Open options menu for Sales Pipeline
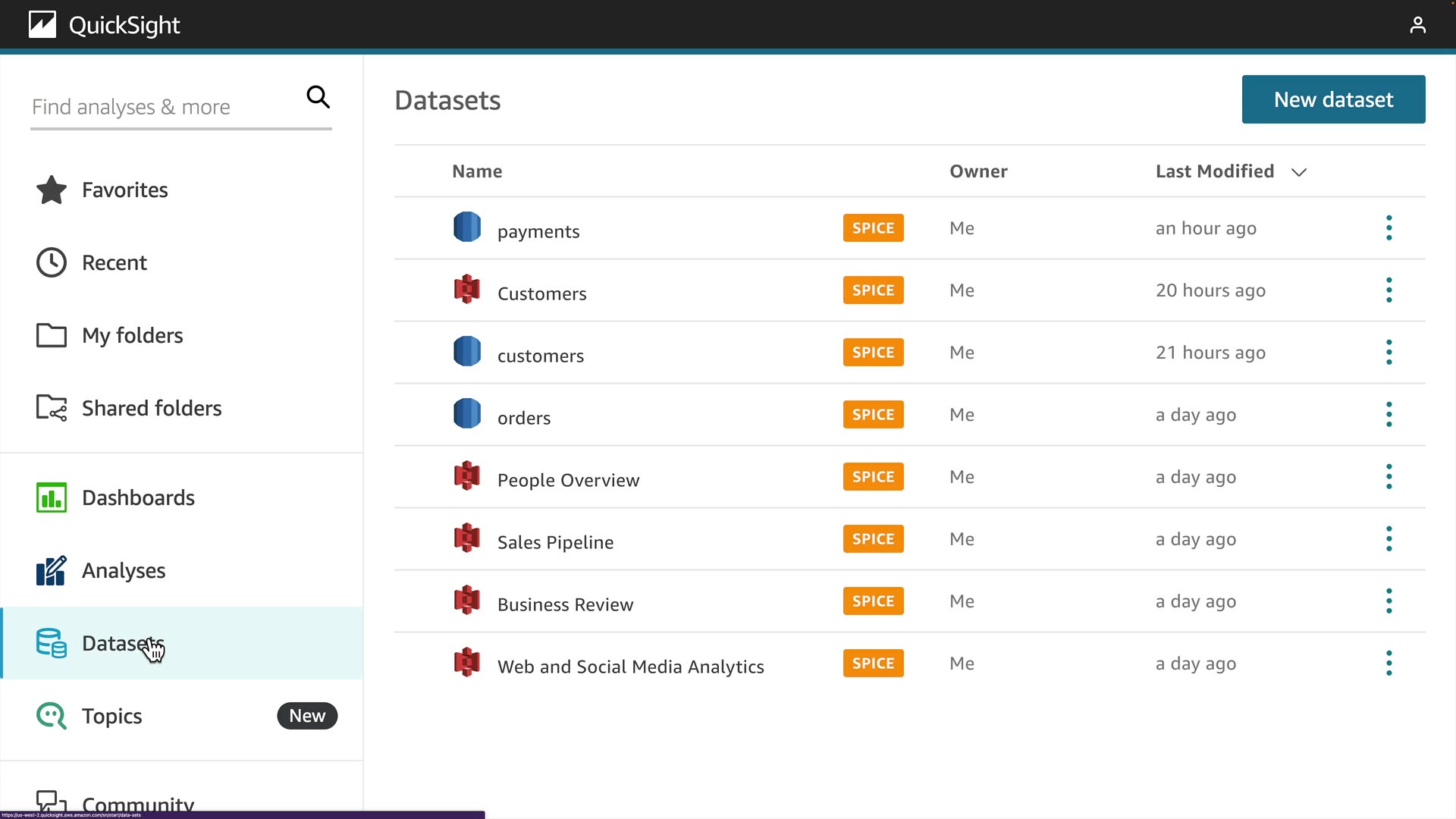This screenshot has width=1456, height=819. [x=1389, y=538]
